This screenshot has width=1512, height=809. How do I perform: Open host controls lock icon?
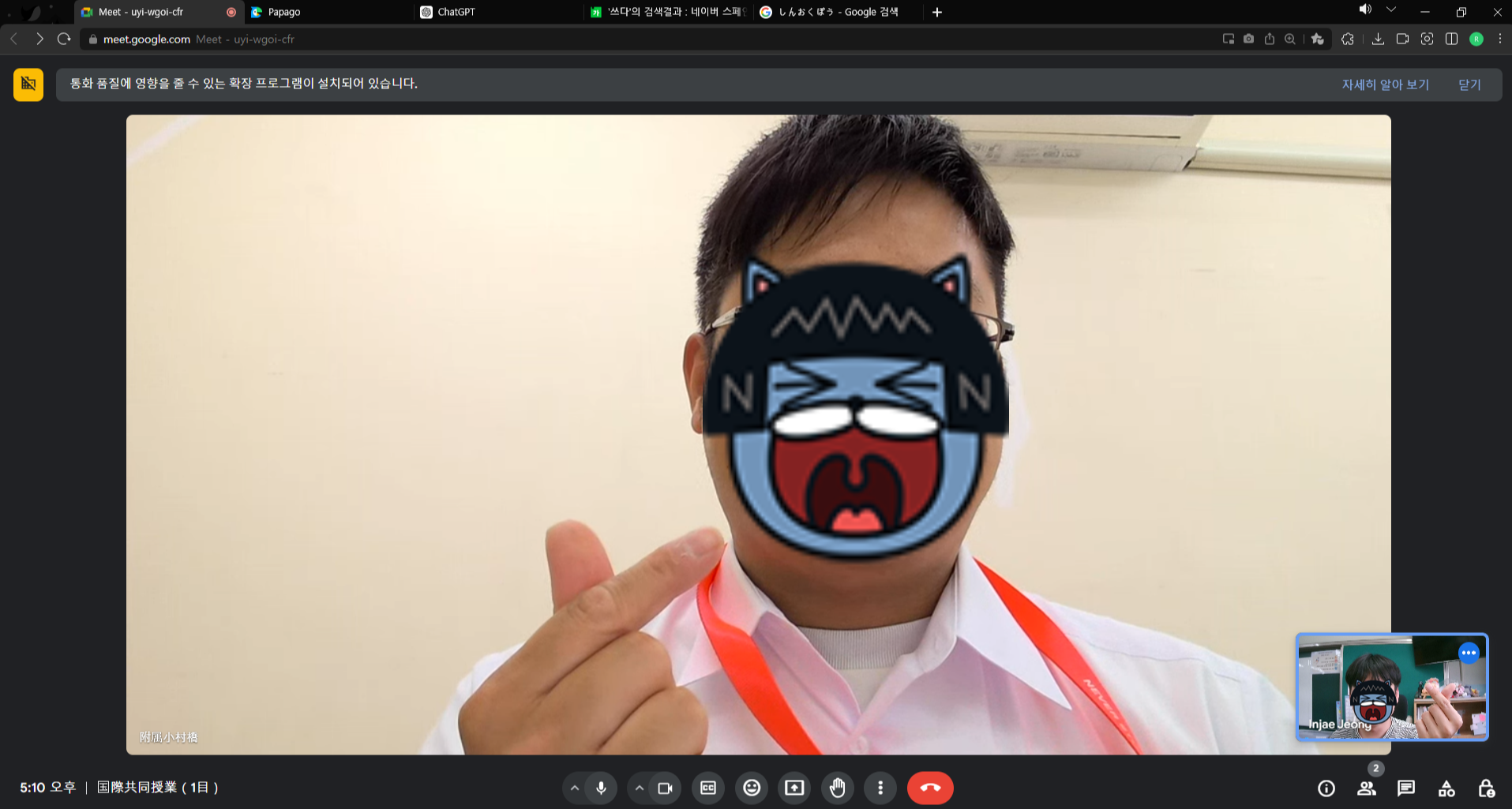pyautogui.click(x=1486, y=788)
